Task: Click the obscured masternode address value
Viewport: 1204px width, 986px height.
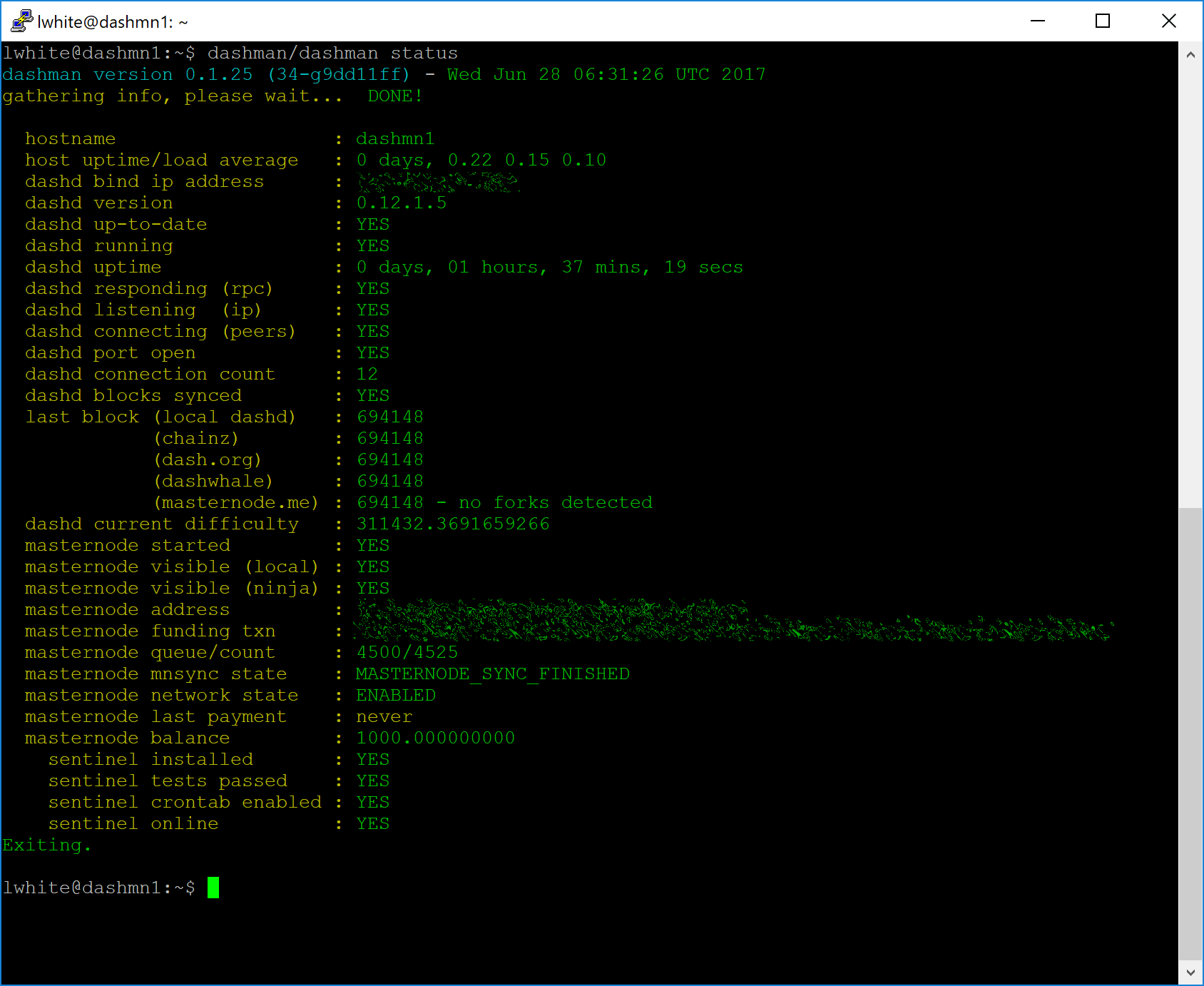Action: (553, 610)
